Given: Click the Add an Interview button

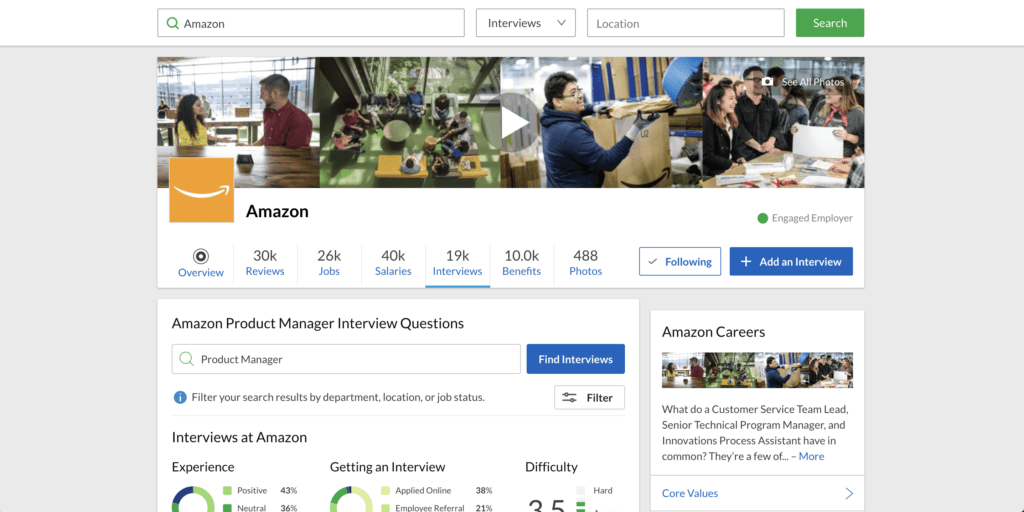Looking at the screenshot, I should point(791,261).
